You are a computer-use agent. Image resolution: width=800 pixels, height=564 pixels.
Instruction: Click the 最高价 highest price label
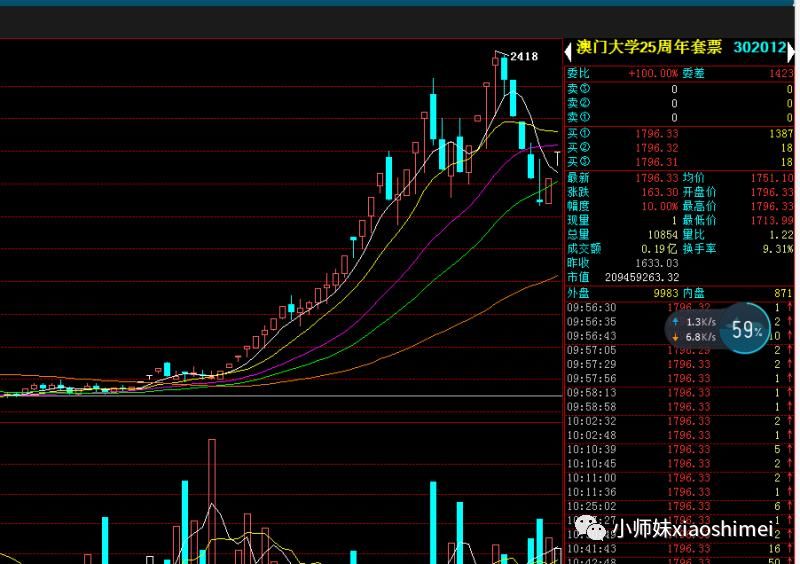(699, 206)
